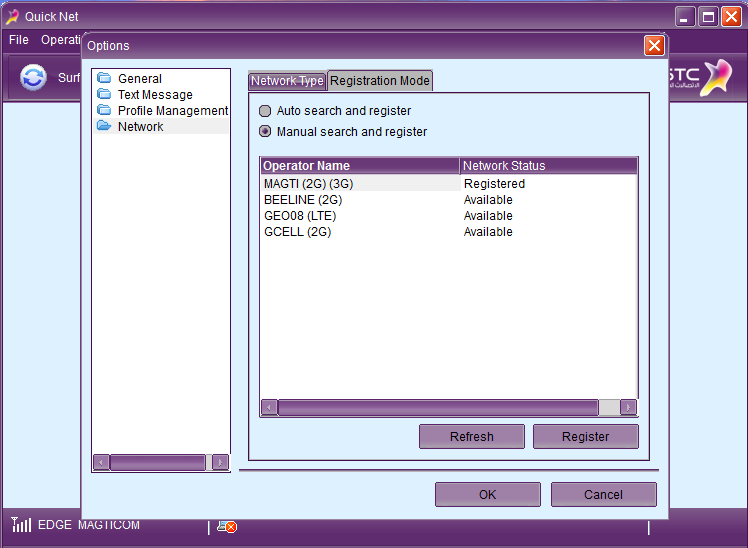
Task: Close the Quick Net main window
Action: (x=731, y=17)
